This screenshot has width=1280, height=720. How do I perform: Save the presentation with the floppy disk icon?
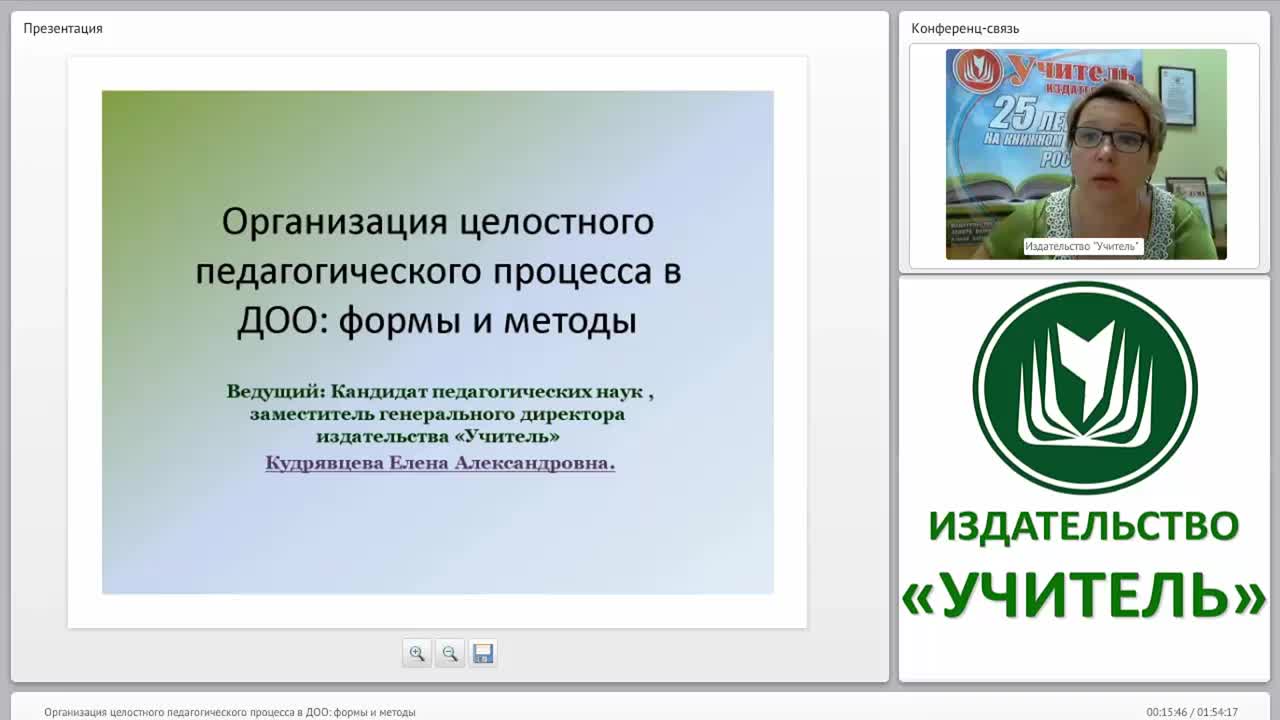[483, 653]
